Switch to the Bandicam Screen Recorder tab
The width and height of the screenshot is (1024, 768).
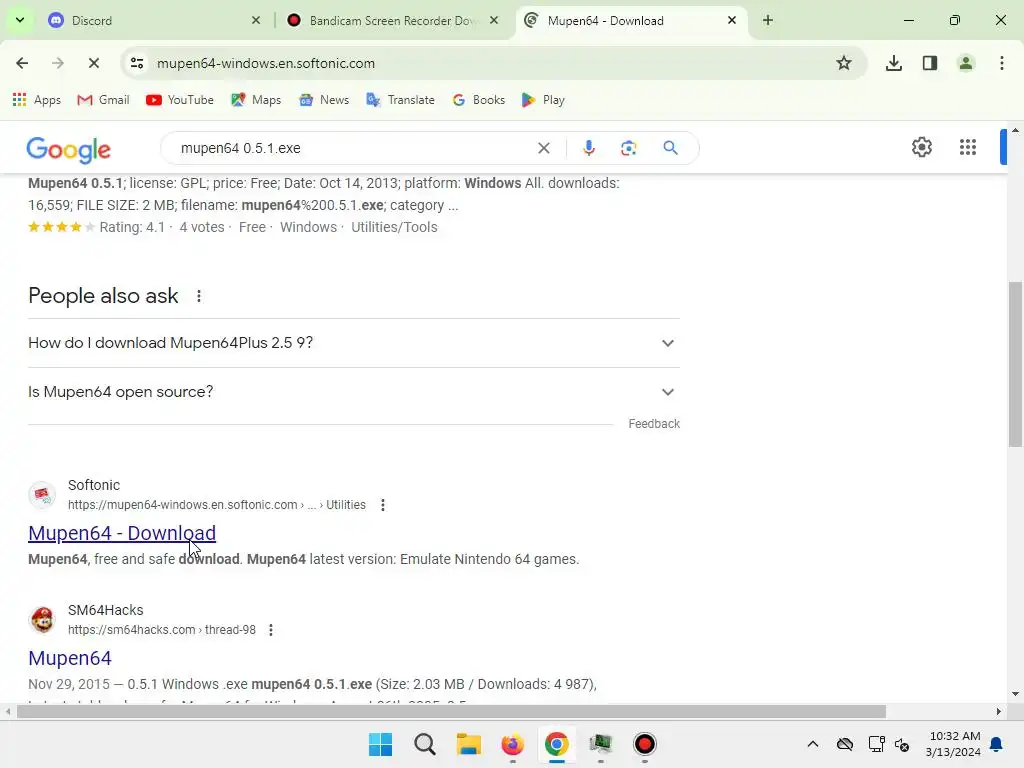(x=394, y=20)
